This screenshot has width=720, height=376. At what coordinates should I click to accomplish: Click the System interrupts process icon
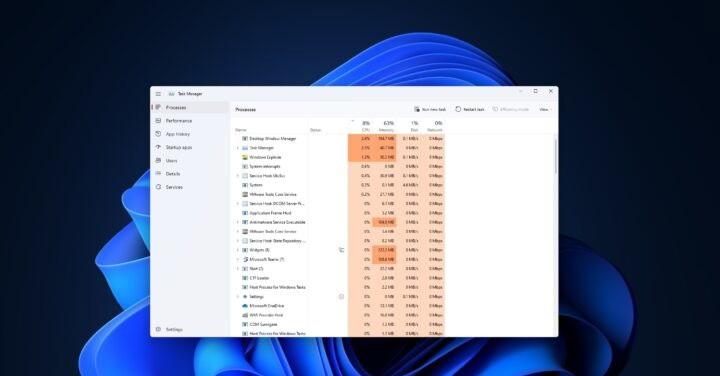245,166
